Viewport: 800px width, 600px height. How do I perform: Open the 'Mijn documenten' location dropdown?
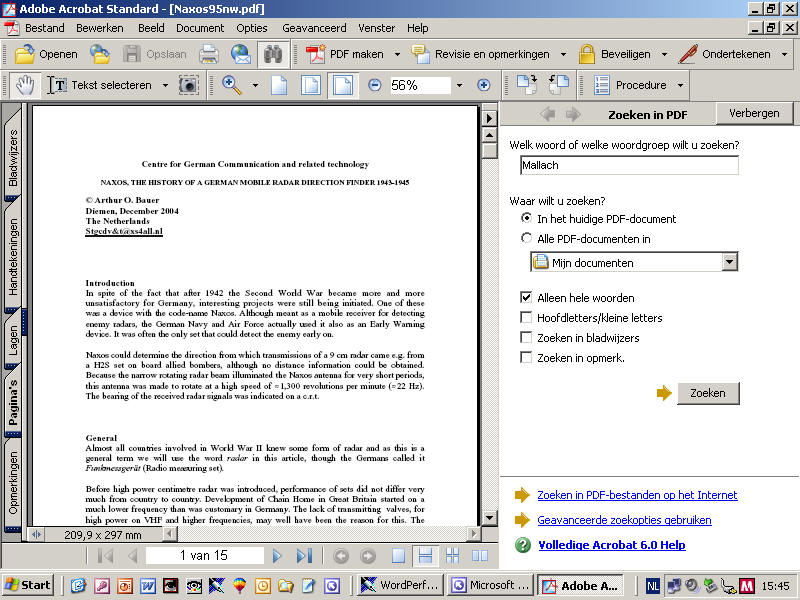[729, 262]
